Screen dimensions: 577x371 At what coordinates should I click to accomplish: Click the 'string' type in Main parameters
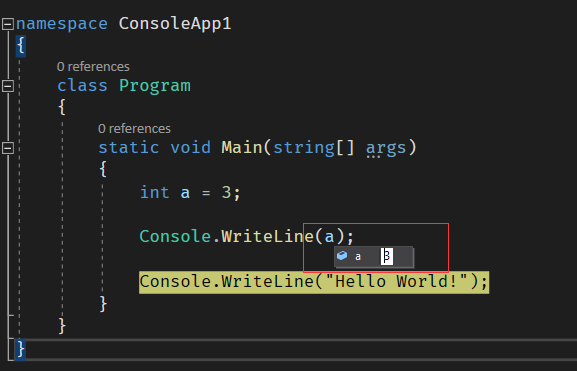(x=304, y=148)
